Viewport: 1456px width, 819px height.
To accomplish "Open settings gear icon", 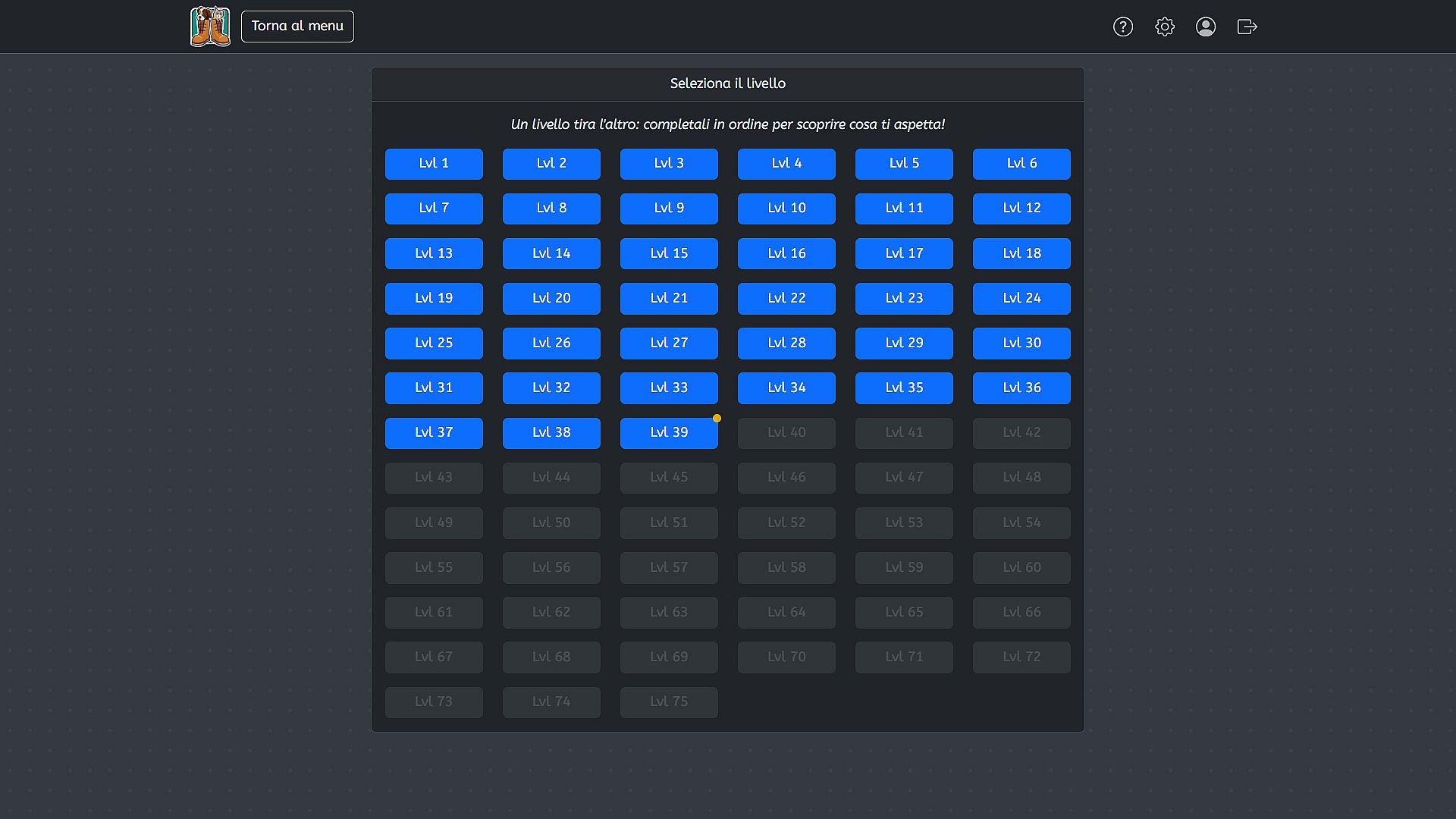I will (1165, 27).
